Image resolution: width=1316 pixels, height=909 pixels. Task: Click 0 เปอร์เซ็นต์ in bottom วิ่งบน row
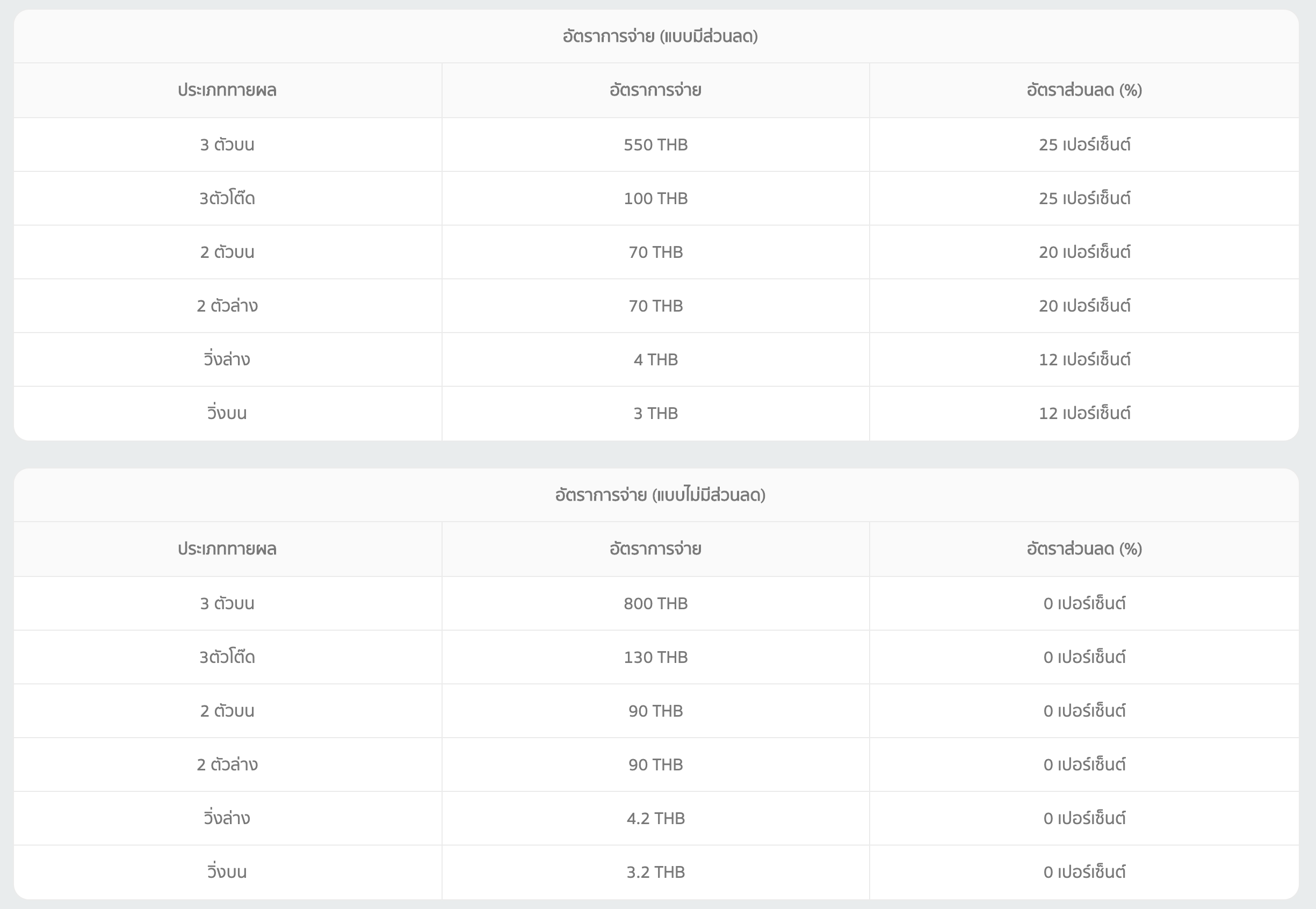click(1083, 871)
